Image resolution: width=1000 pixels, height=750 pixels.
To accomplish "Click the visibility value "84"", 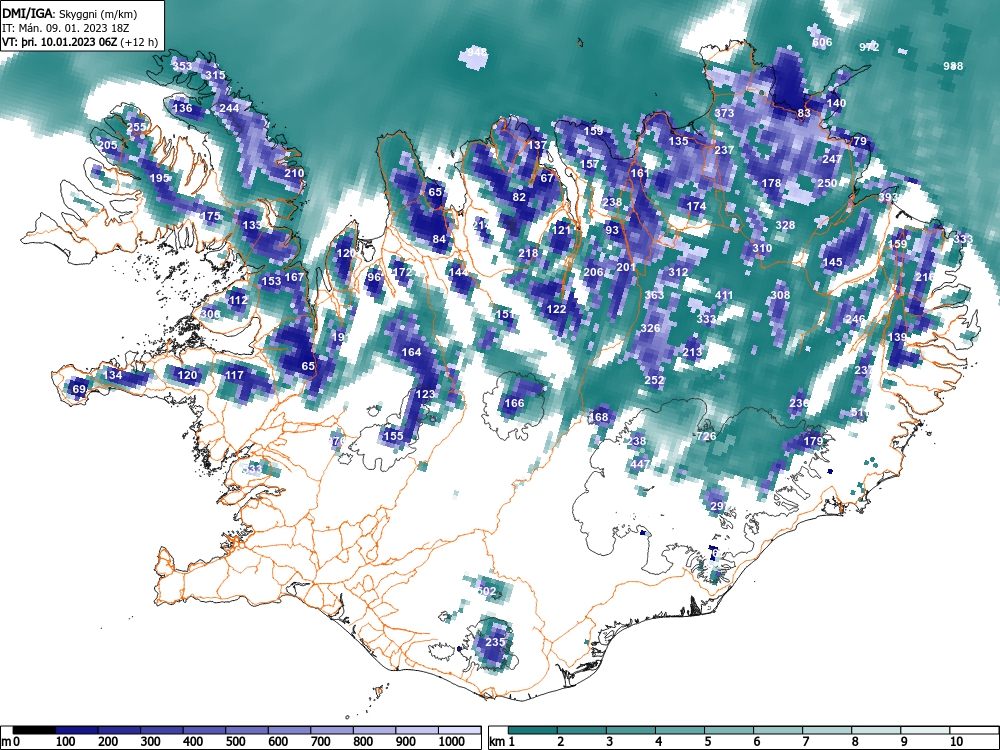I will point(439,239).
